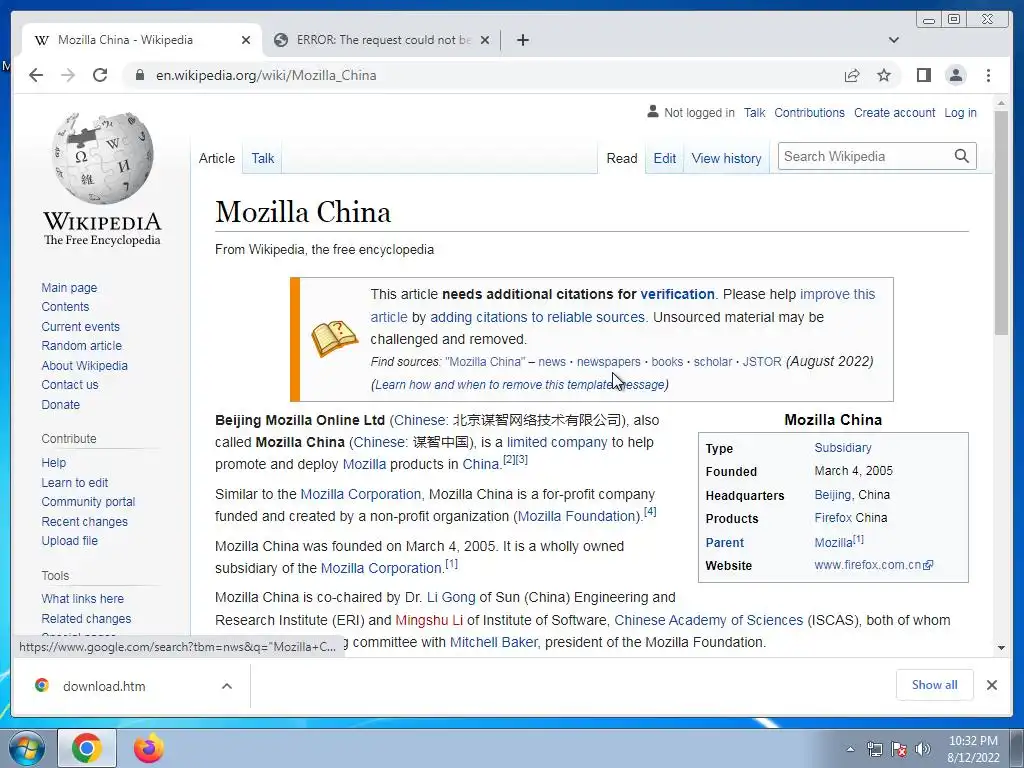1024x768 pixels.
Task: Open a new tab with the plus button
Action: [522, 40]
